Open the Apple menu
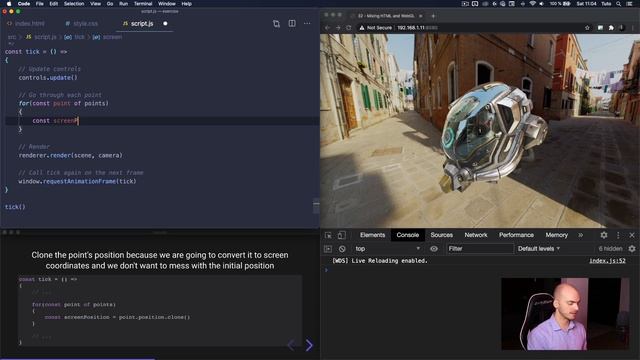Viewport: 640px width, 360px height. pos(9,4)
